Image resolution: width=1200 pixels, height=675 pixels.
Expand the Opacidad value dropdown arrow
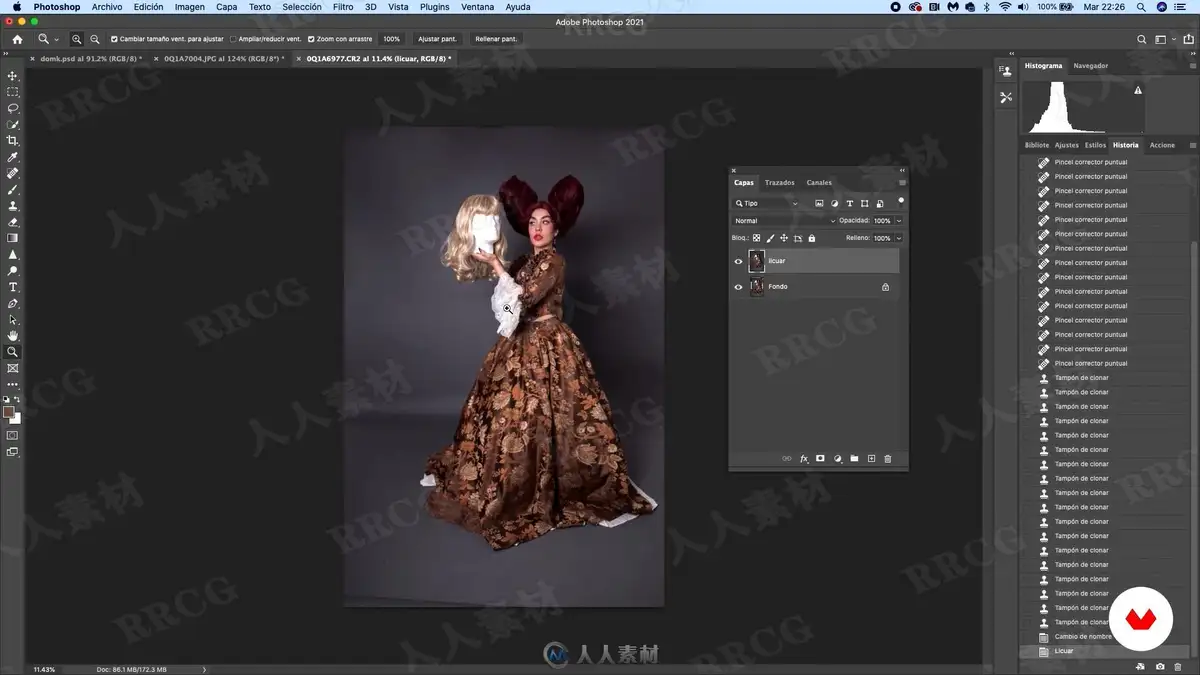pos(899,221)
